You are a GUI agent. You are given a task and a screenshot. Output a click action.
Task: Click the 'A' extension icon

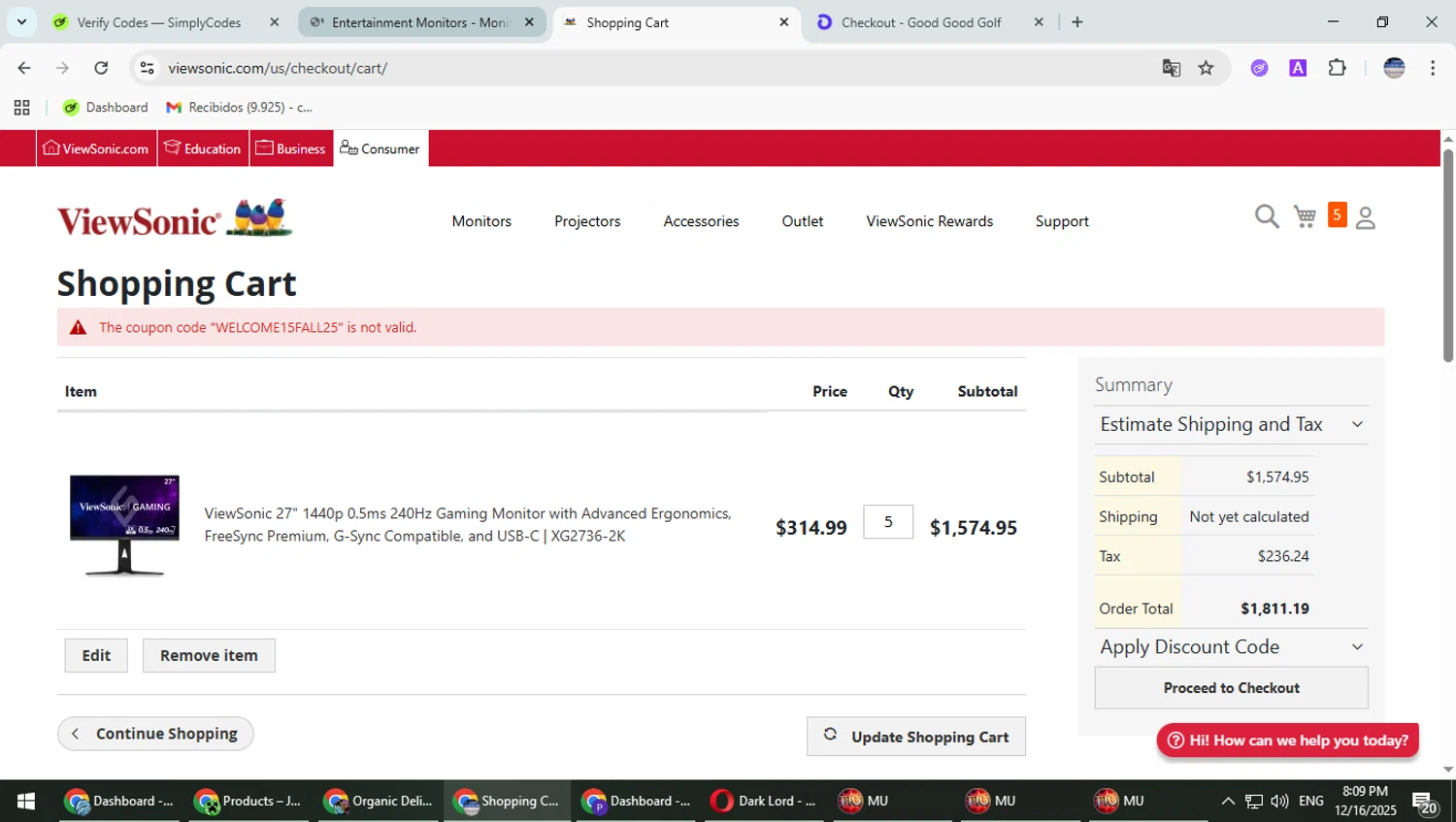(1298, 68)
